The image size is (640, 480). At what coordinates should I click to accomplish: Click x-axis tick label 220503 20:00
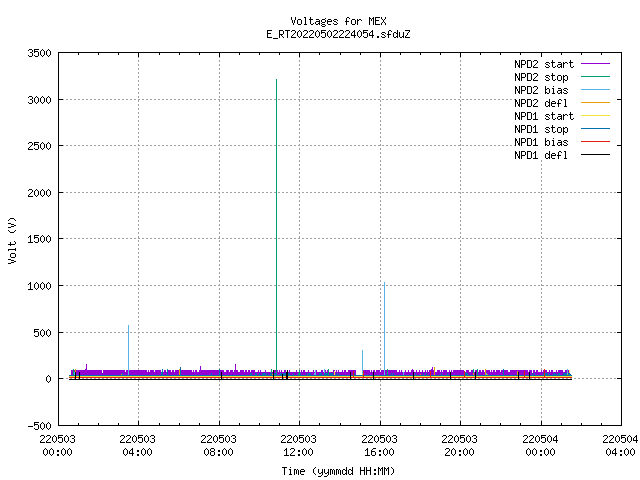tap(459, 446)
